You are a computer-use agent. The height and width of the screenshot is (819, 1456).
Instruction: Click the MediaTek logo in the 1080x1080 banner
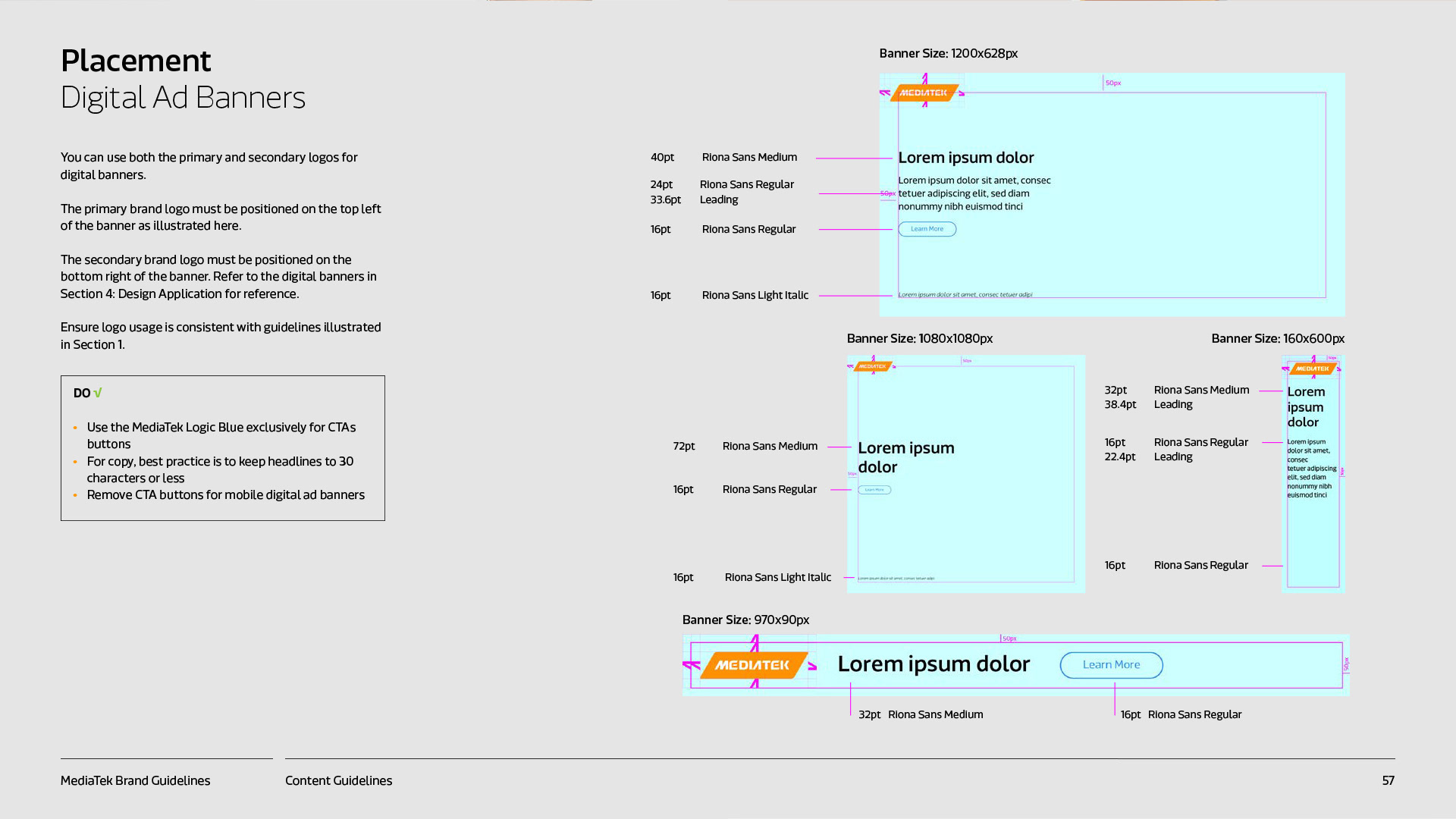click(x=873, y=366)
